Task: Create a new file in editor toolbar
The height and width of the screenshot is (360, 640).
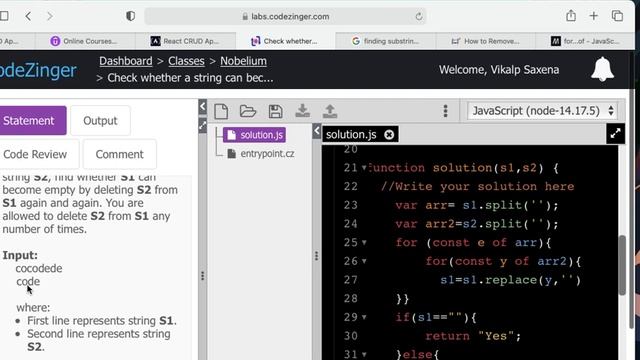Action: pos(221,111)
